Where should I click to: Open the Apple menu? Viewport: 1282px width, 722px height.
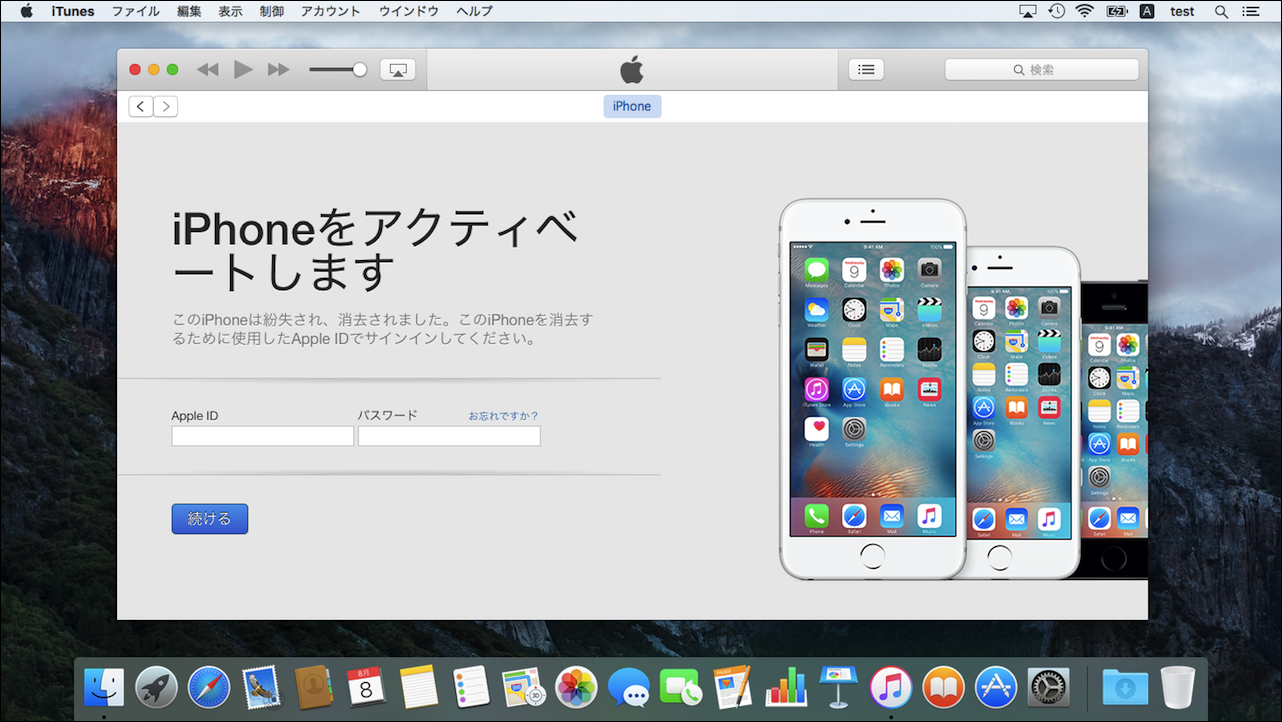[26, 11]
